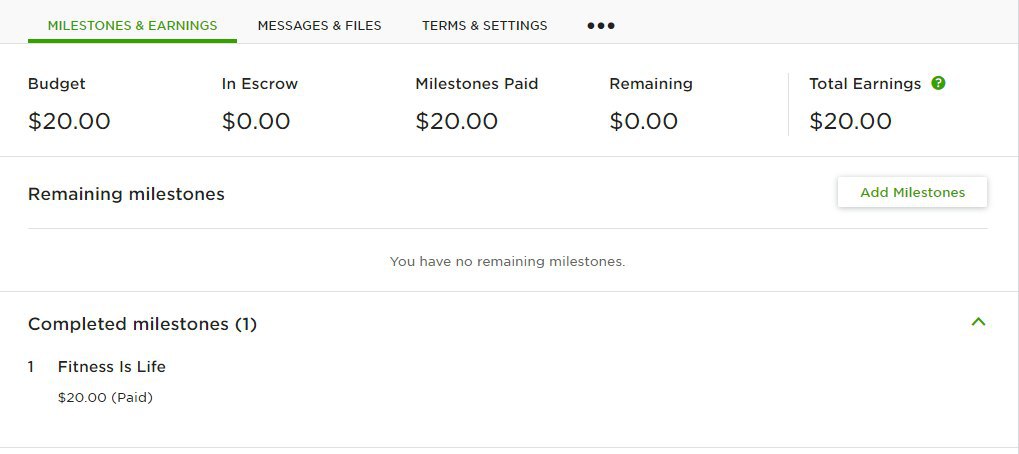Open the three-dots more options menu
The height and width of the screenshot is (454, 1019).
tap(601, 26)
